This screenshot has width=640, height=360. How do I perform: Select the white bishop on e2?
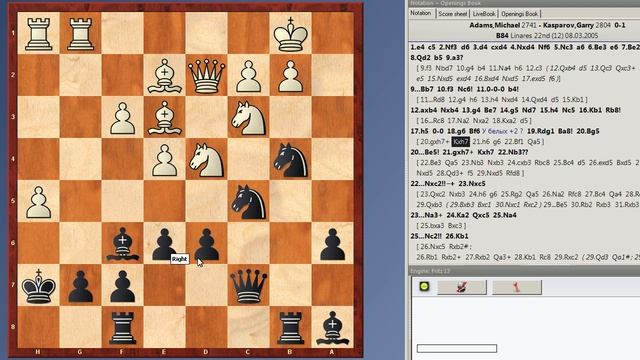tap(164, 76)
